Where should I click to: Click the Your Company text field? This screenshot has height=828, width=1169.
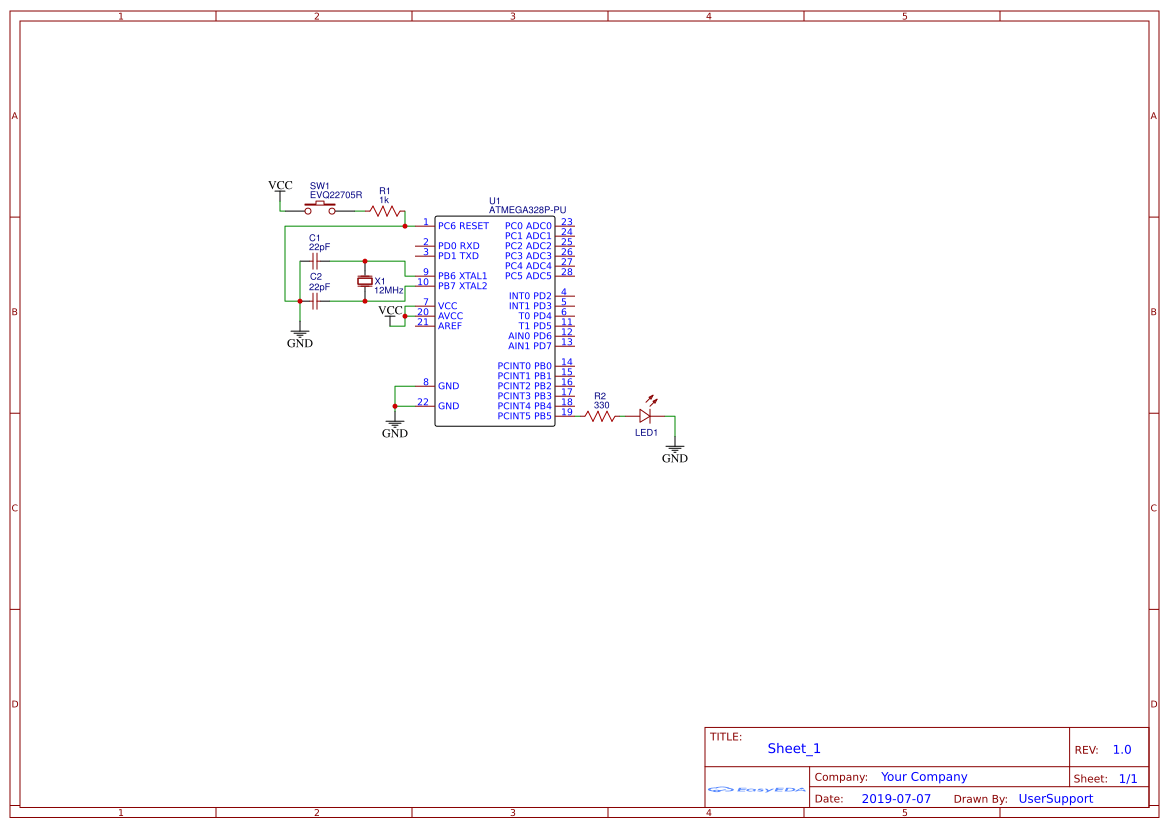click(x=923, y=776)
